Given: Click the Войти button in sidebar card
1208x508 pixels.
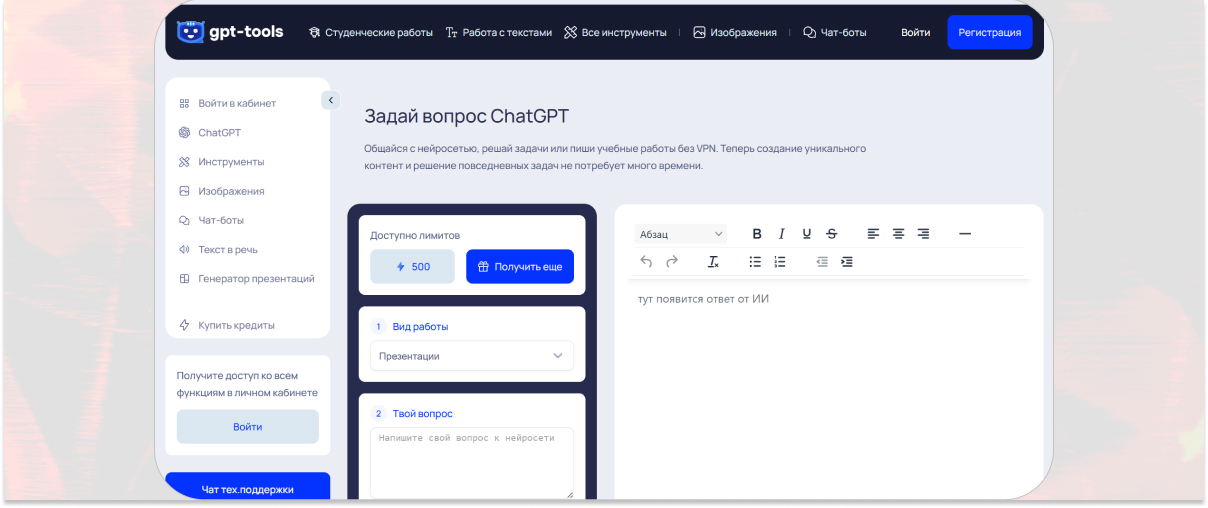Looking at the screenshot, I should click(x=248, y=426).
